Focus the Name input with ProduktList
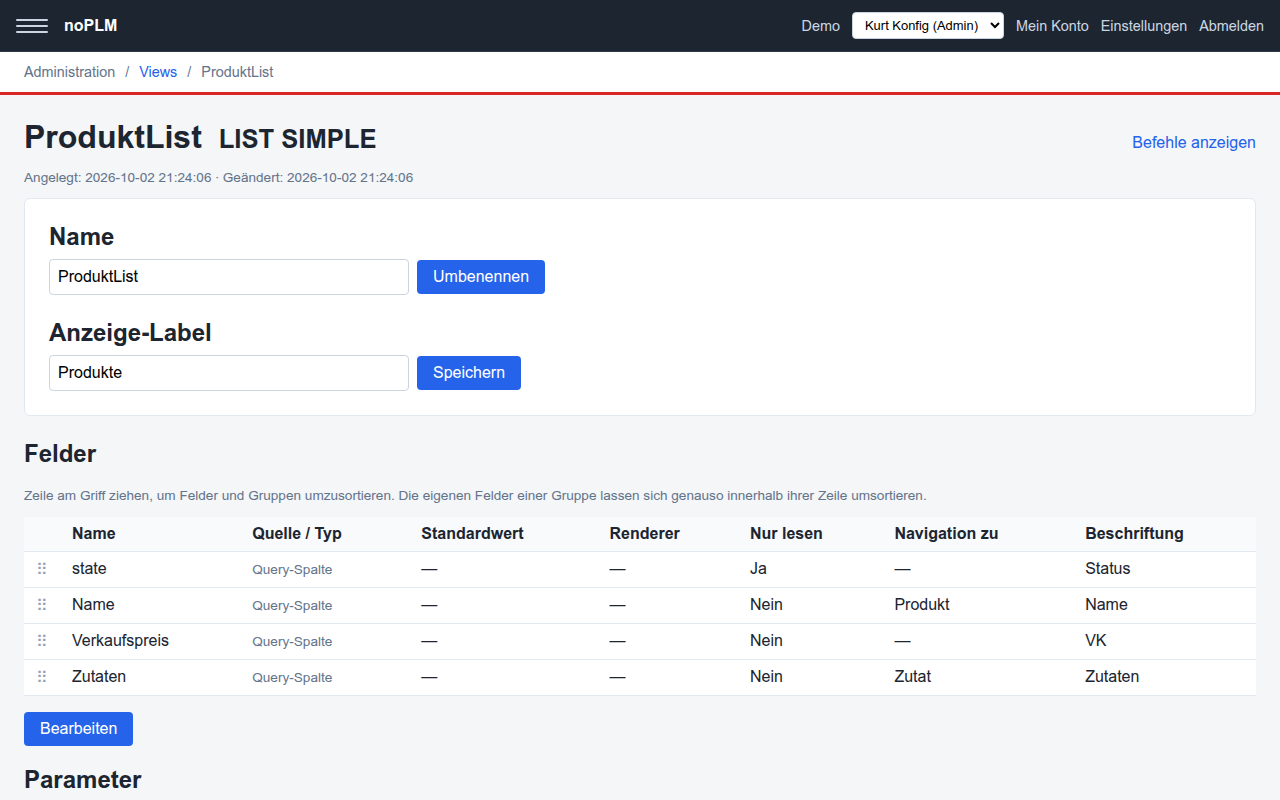This screenshot has height=800, width=1280. pos(229,277)
